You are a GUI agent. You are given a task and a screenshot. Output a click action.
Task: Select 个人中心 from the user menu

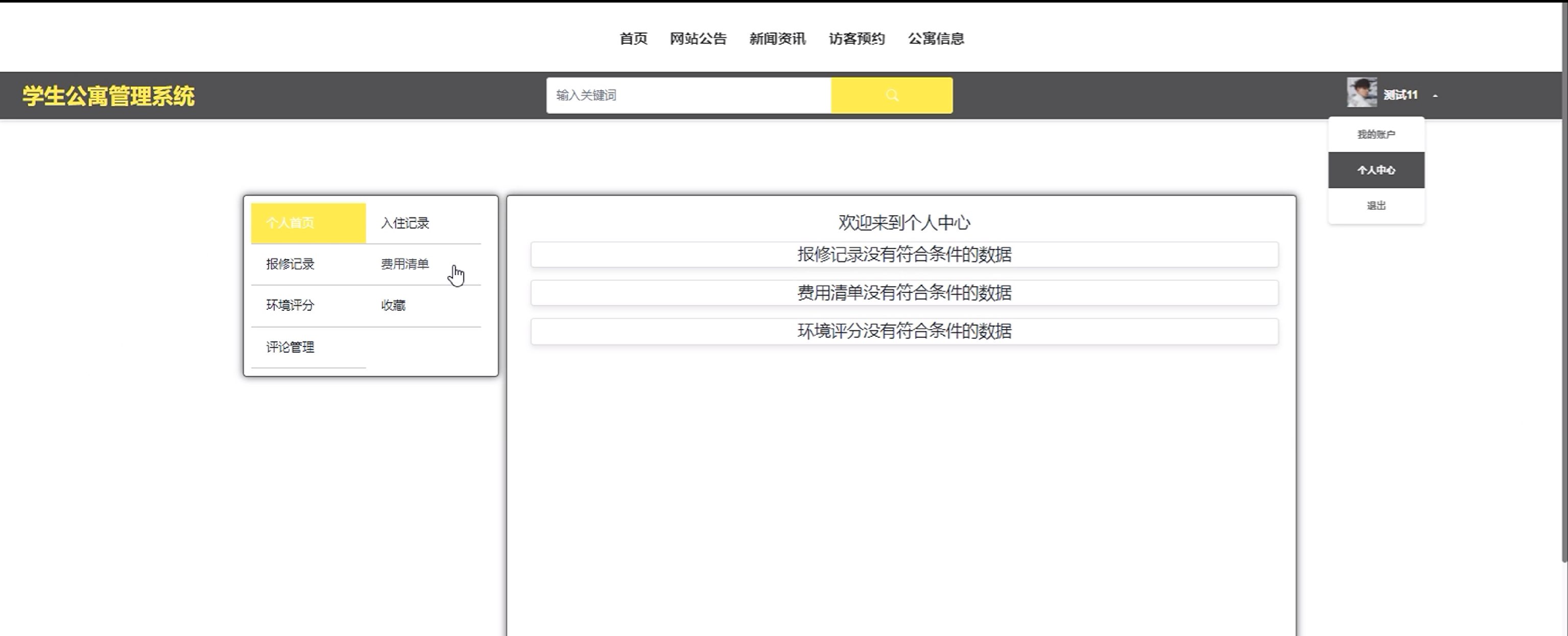click(1375, 170)
